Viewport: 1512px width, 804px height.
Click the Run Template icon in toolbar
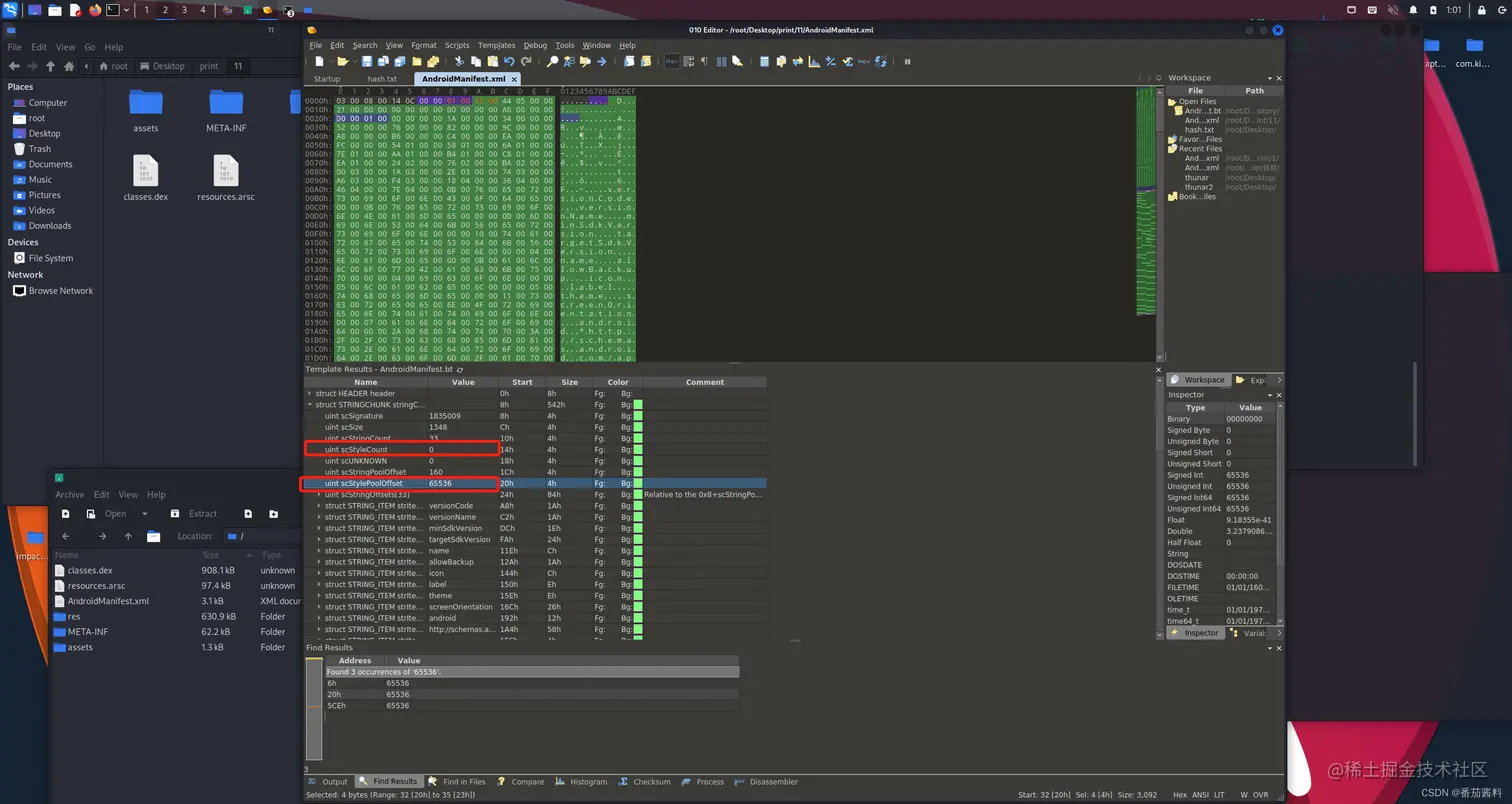click(645, 61)
